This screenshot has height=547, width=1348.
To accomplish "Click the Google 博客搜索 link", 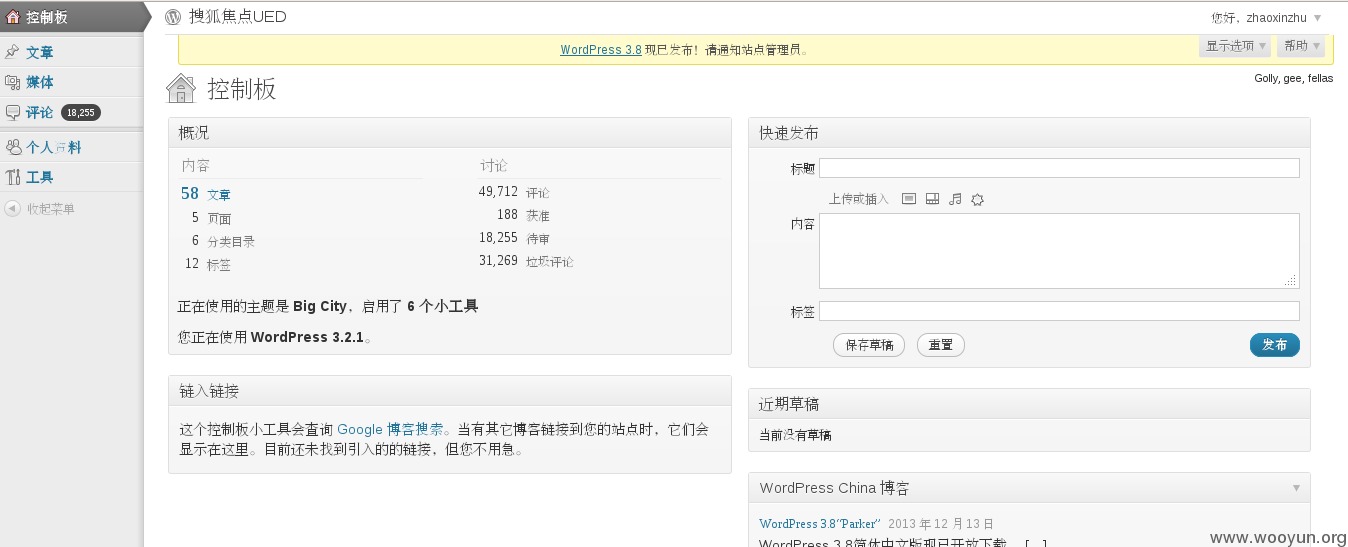I will pos(391,429).
